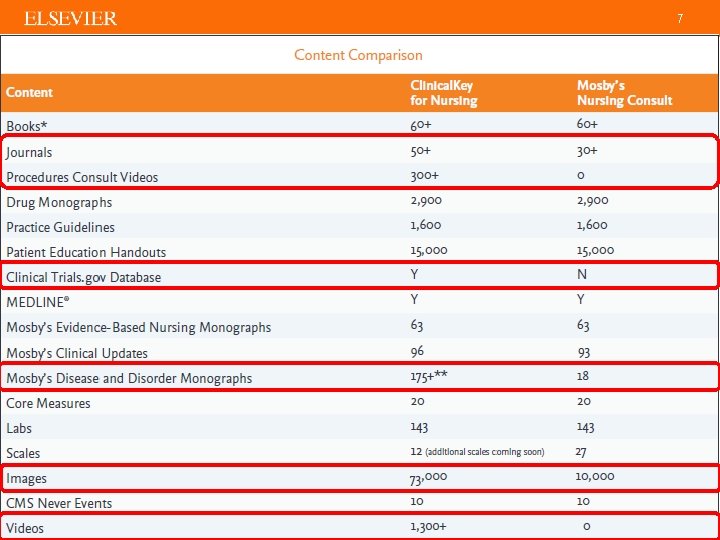720x540 pixels.
Task: Select 'Mosby's Disease and Disorder Monographs' label
Action: click(129, 378)
